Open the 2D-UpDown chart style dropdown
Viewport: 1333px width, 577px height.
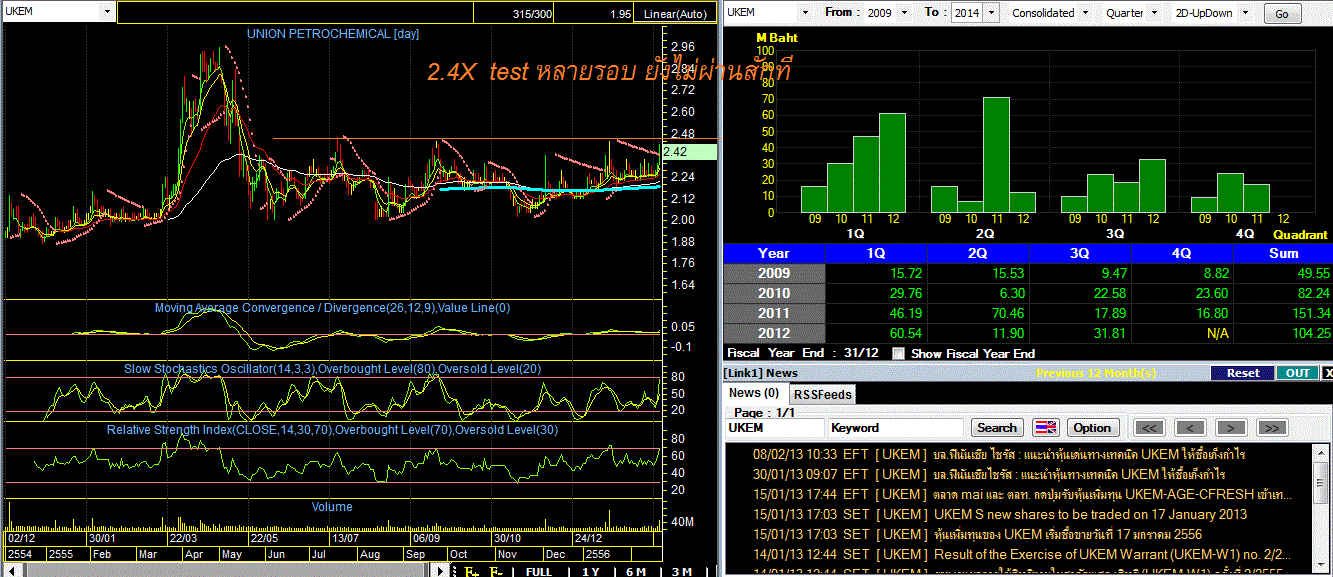click(1245, 12)
